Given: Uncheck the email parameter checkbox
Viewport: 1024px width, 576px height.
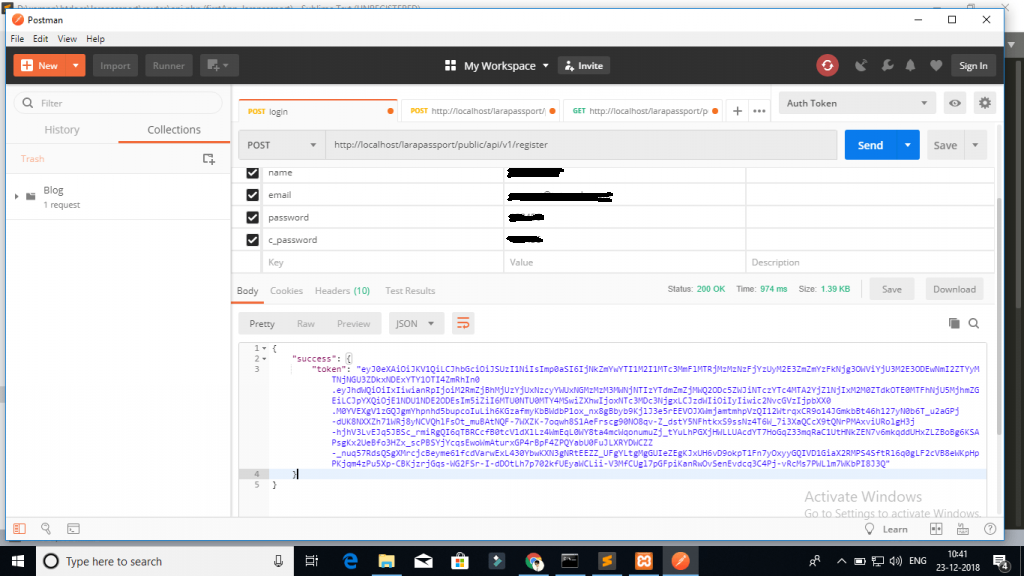Looking at the screenshot, I should pyautogui.click(x=252, y=195).
